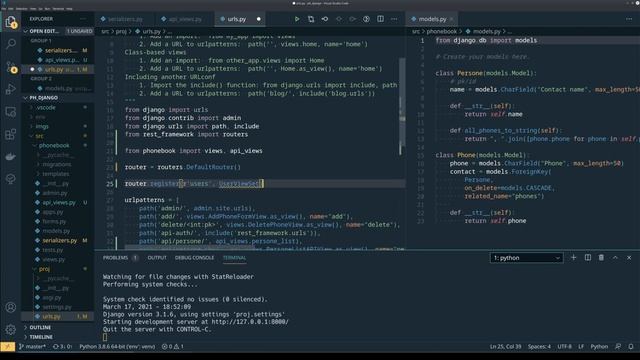Create a new terminal with plus icon
This screenshot has height=360, width=640.
pos(573,258)
